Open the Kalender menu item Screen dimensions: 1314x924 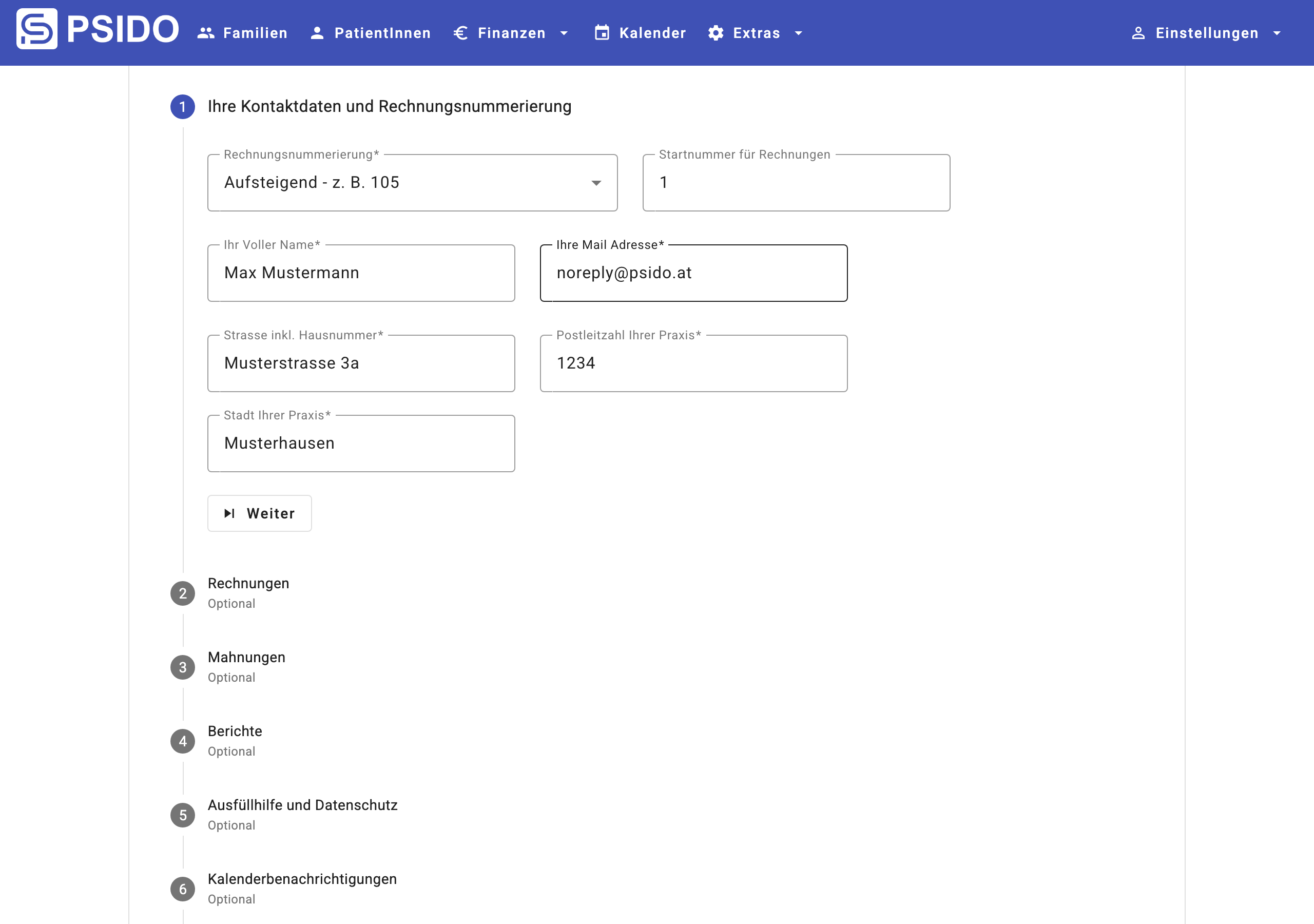(652, 33)
